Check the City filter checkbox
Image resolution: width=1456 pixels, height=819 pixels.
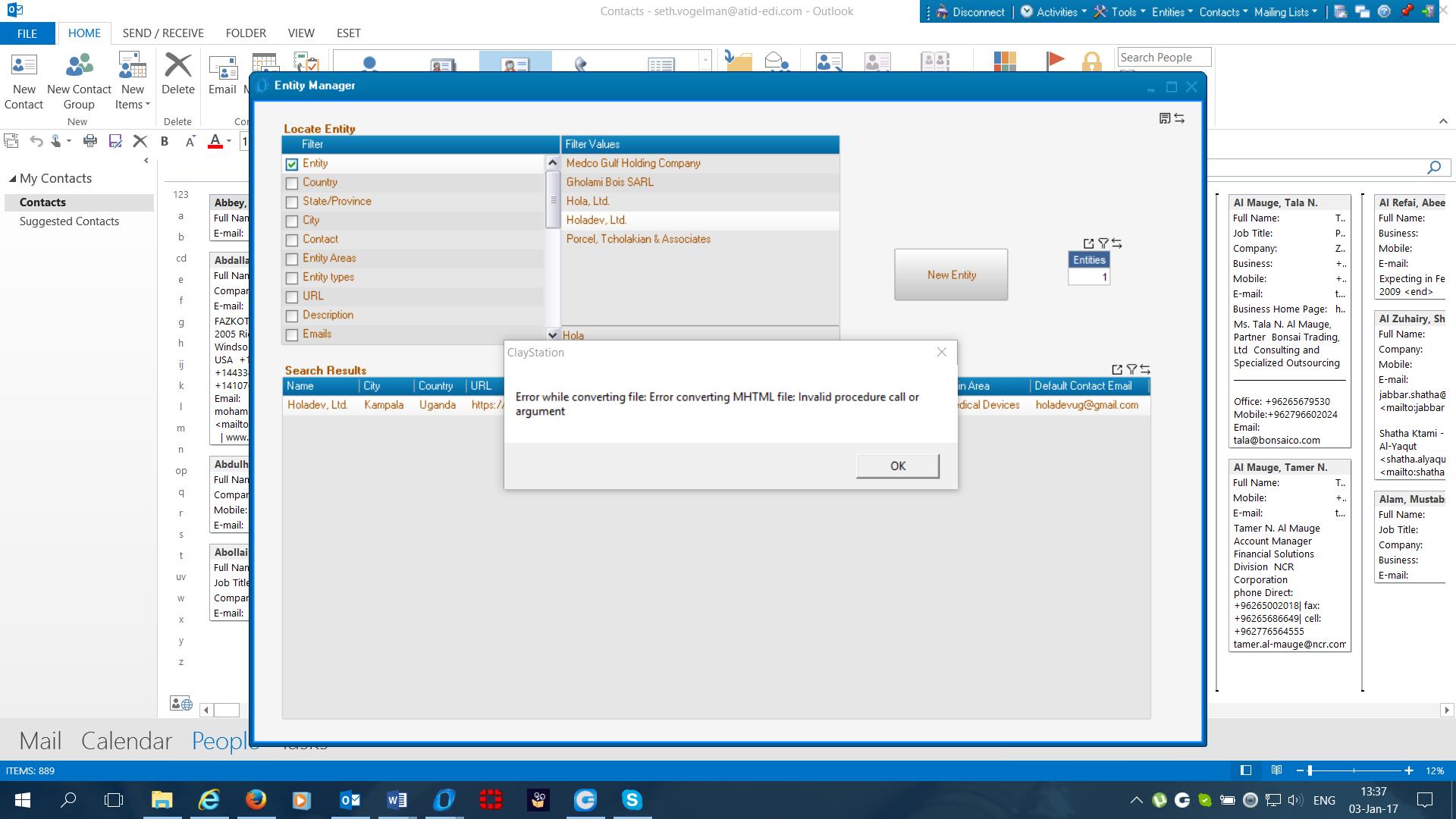(x=292, y=221)
